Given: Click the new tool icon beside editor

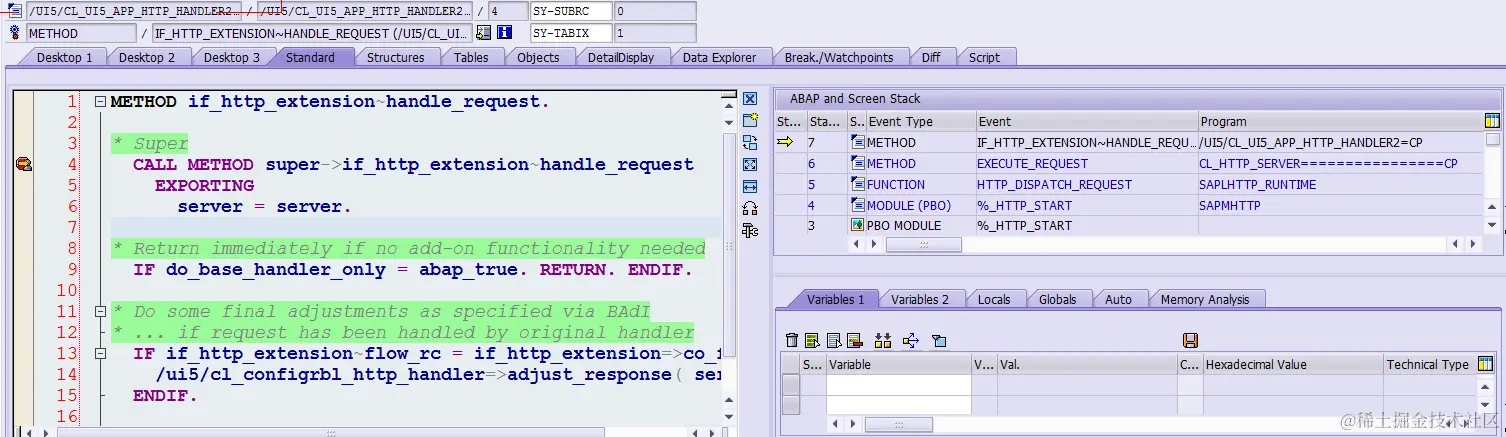Looking at the screenshot, I should pyautogui.click(x=750, y=121).
